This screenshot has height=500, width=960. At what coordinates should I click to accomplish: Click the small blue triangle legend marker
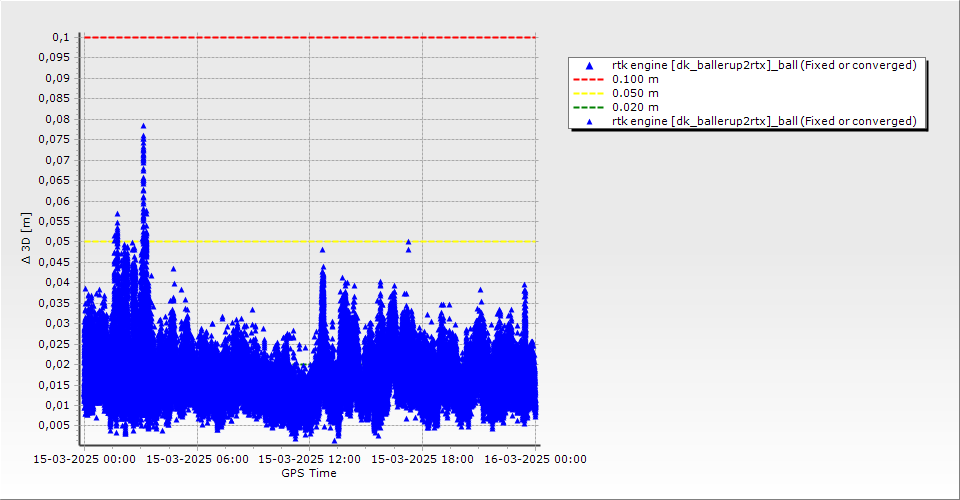point(589,121)
